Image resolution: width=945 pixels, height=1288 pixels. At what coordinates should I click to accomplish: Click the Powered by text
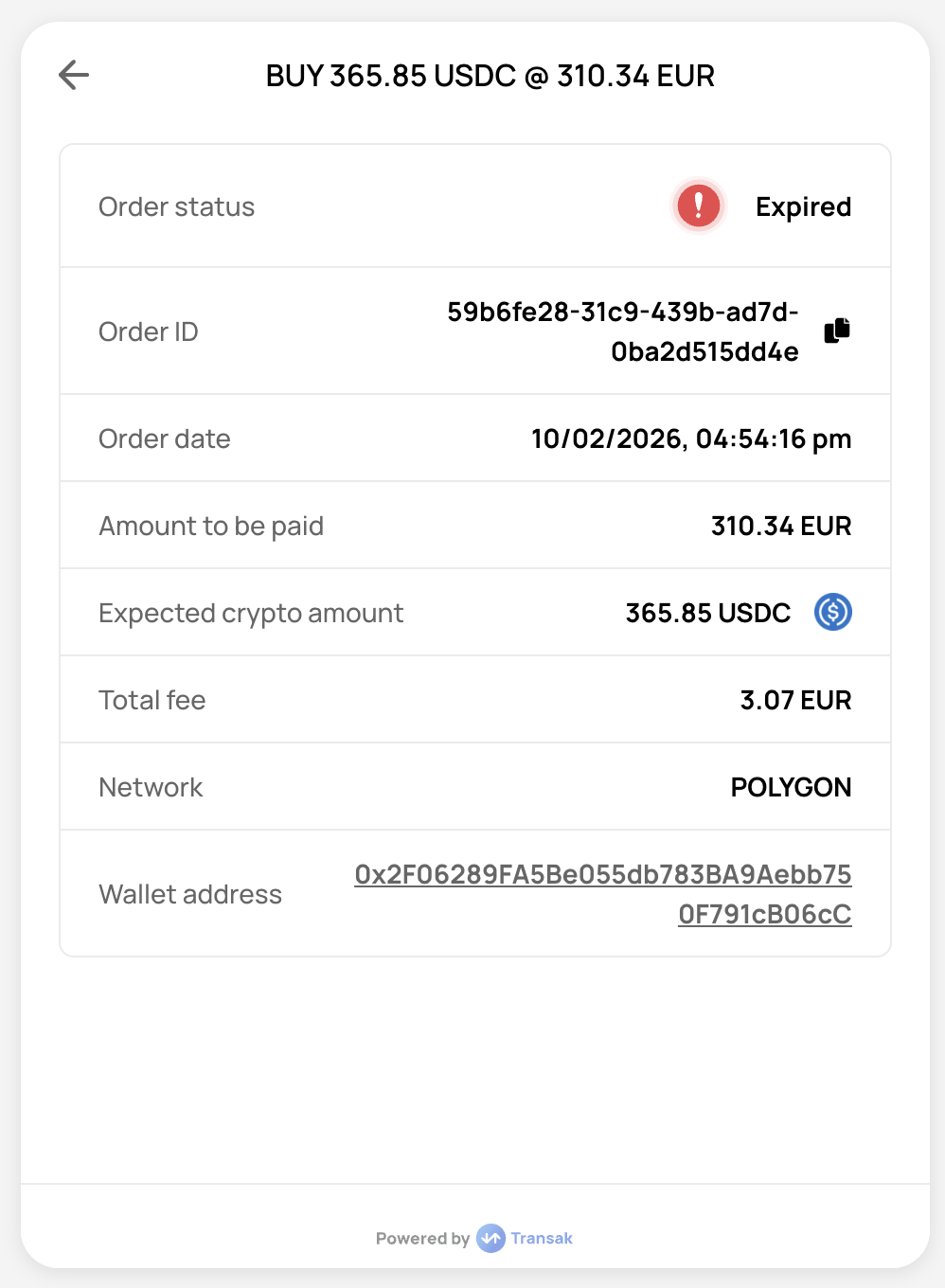coord(422,1238)
